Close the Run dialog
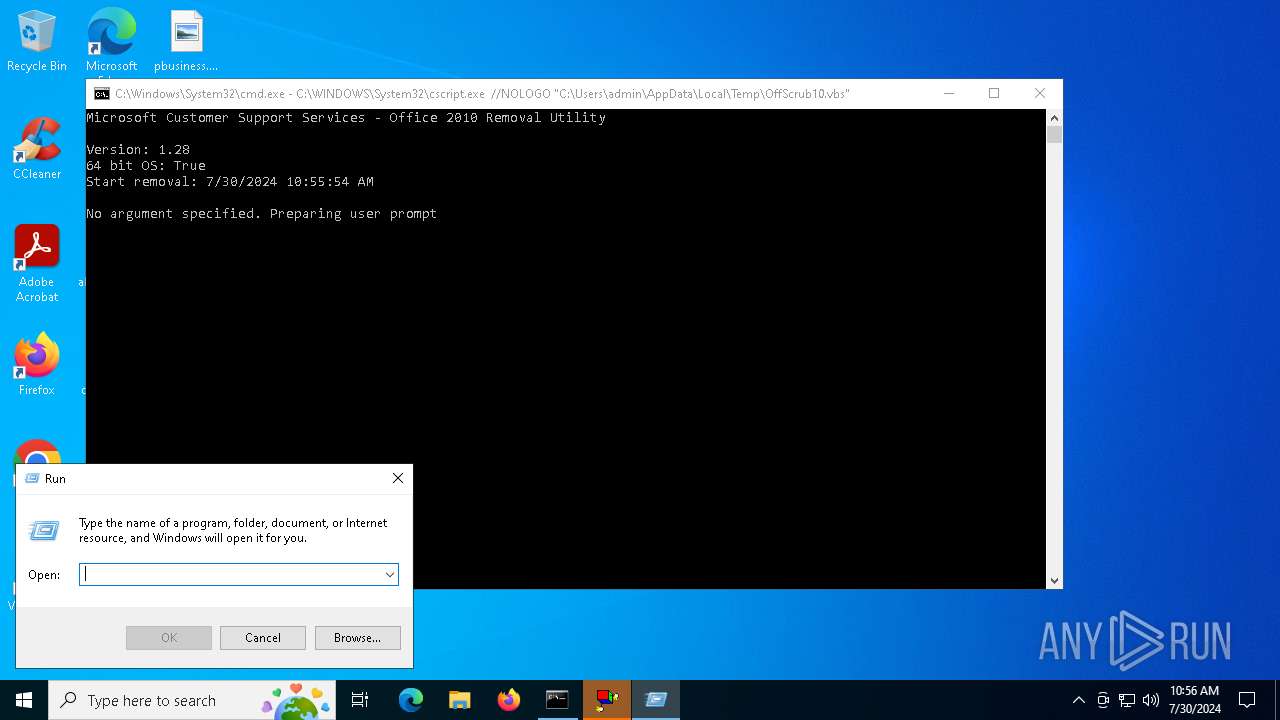Image resolution: width=1280 pixels, height=720 pixels. [398, 478]
